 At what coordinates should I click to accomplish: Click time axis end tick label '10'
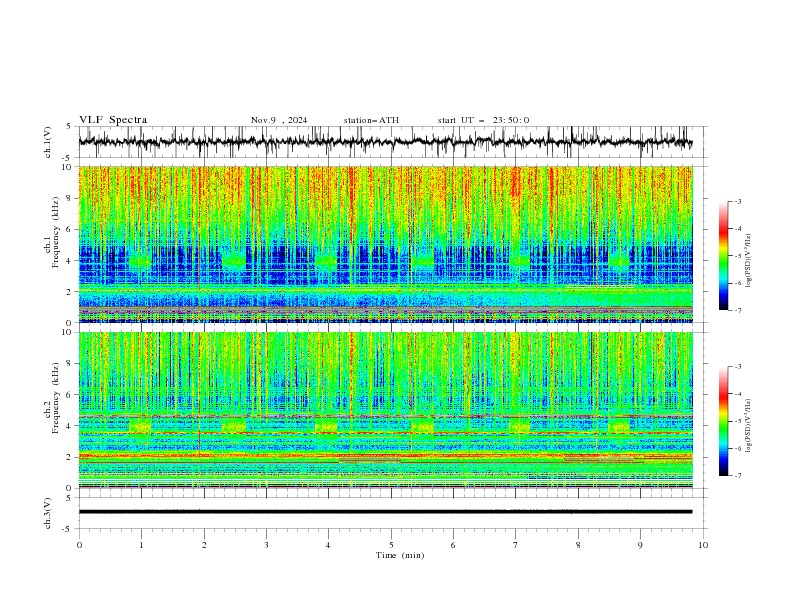pos(703,545)
